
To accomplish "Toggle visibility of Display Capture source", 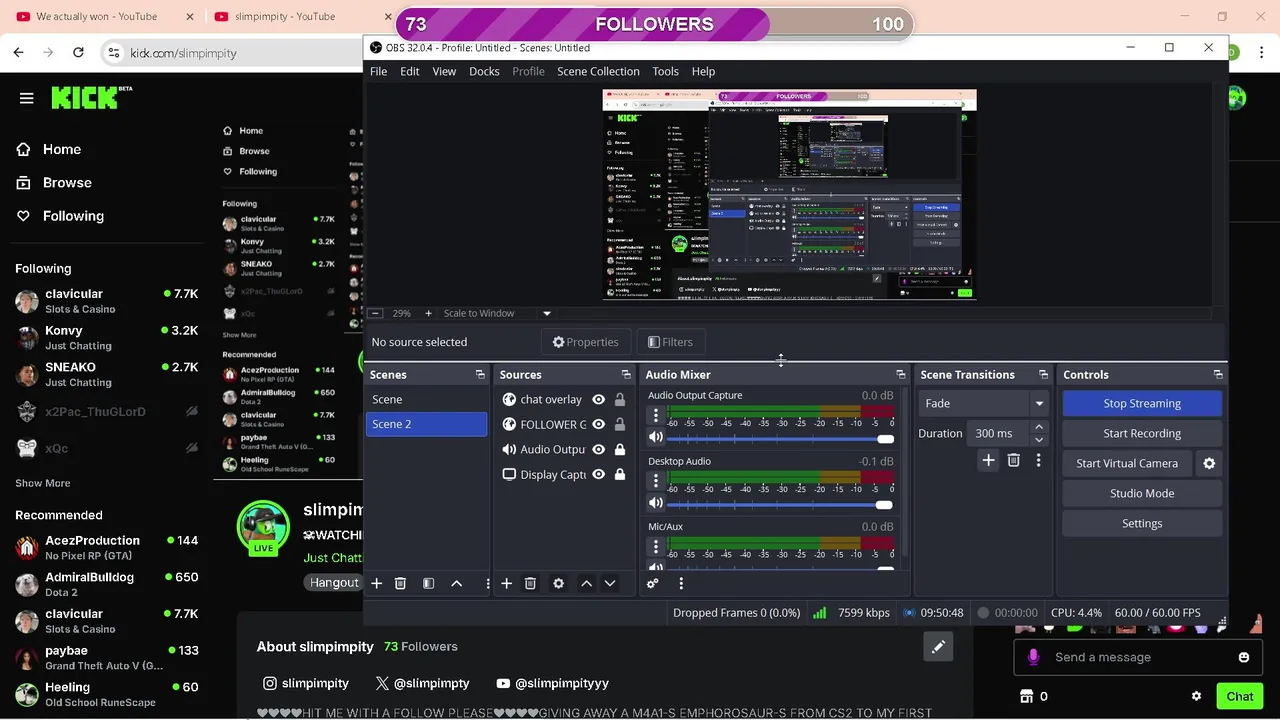I will 598,474.
